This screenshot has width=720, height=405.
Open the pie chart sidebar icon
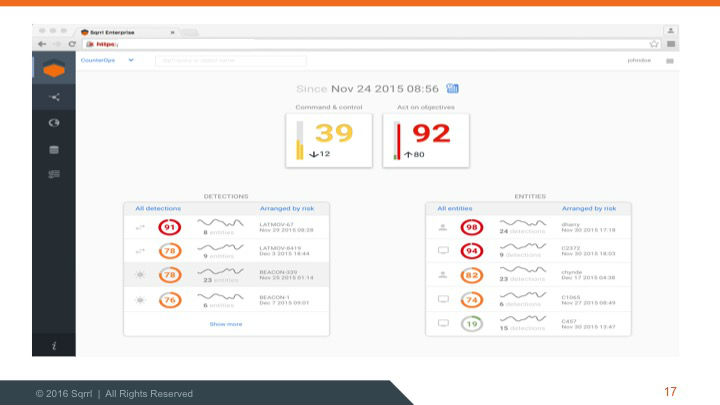[54, 123]
